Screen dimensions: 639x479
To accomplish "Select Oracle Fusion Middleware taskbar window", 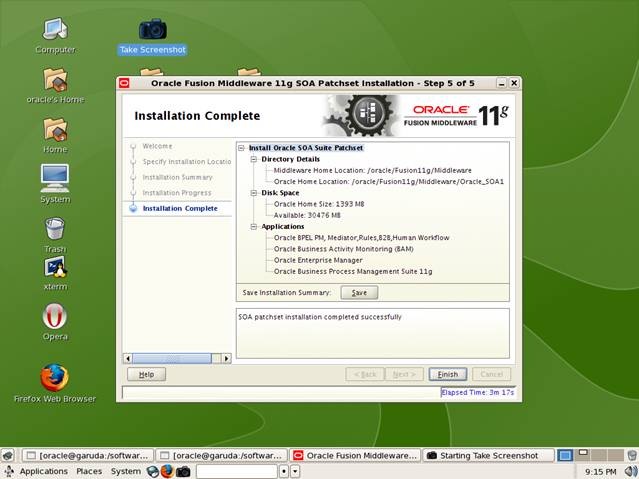I will click(355, 455).
